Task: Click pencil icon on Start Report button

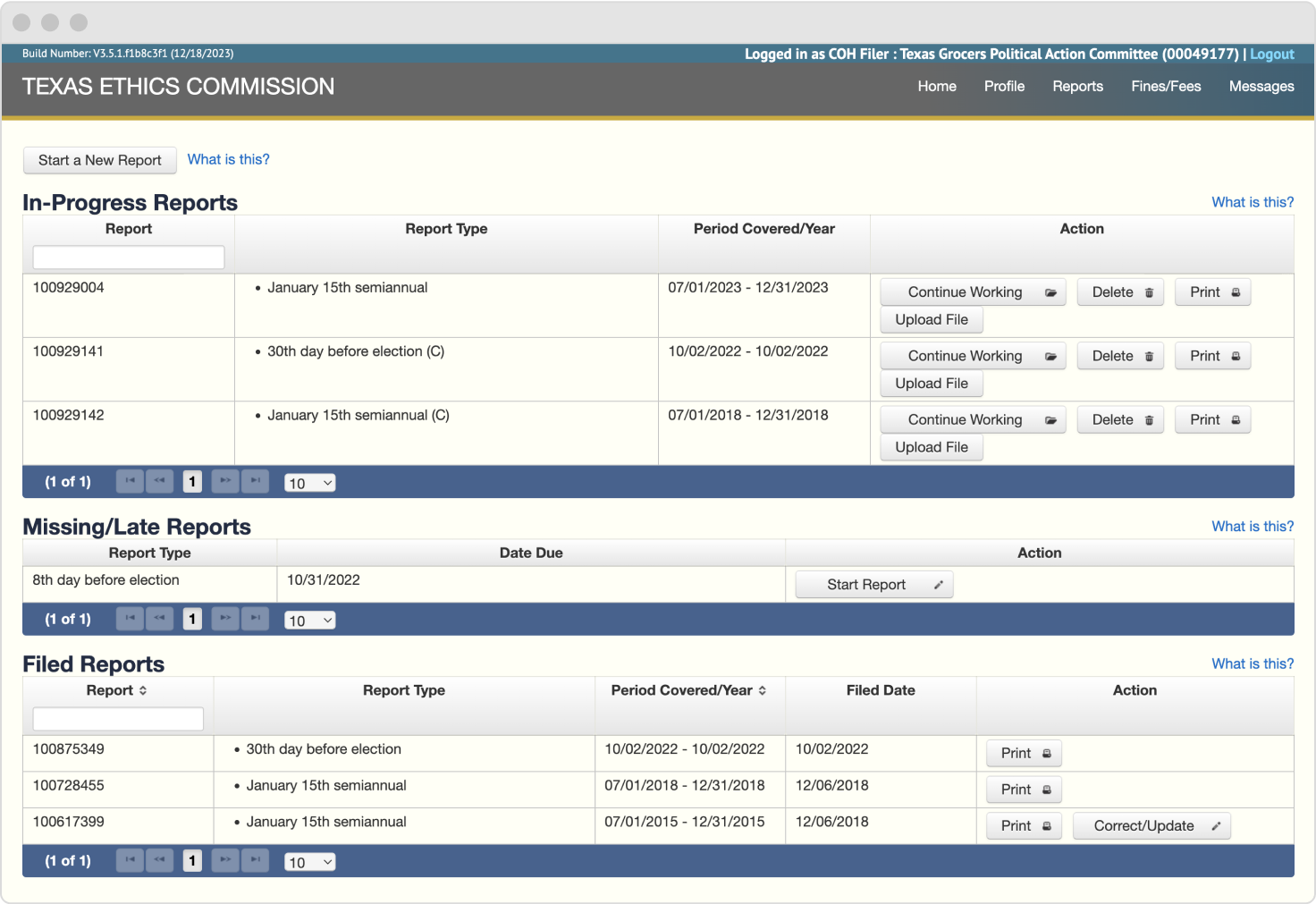Action: coord(938,584)
